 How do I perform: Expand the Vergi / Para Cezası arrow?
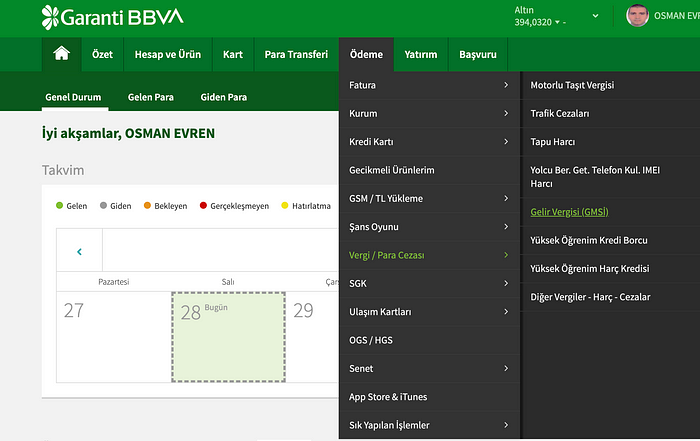point(506,255)
